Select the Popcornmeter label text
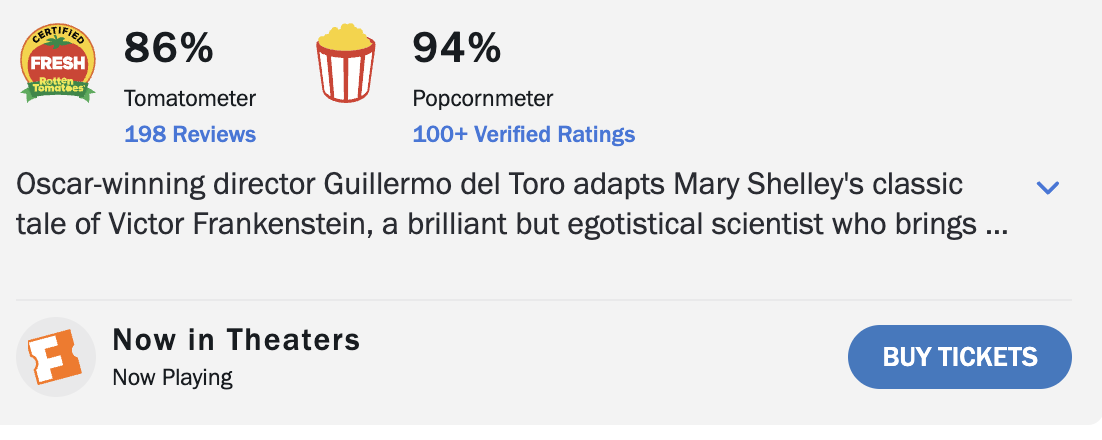1102x440 pixels. [x=482, y=99]
